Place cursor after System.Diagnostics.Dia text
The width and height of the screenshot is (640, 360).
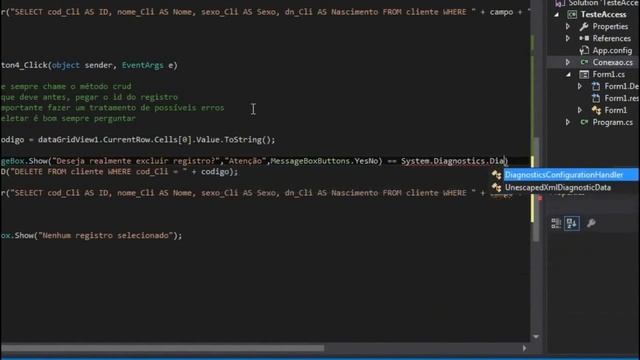[506, 161]
